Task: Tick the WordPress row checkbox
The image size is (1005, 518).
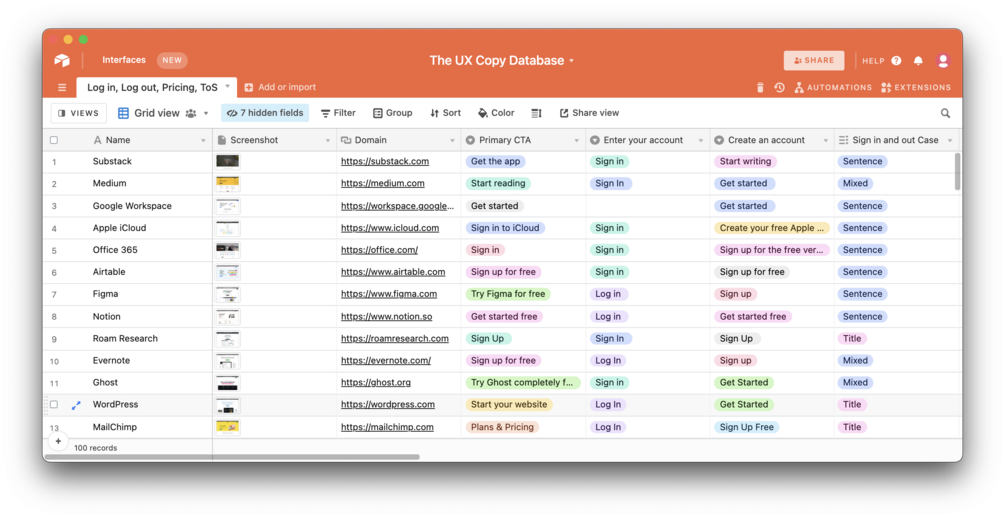Action: tap(54, 405)
